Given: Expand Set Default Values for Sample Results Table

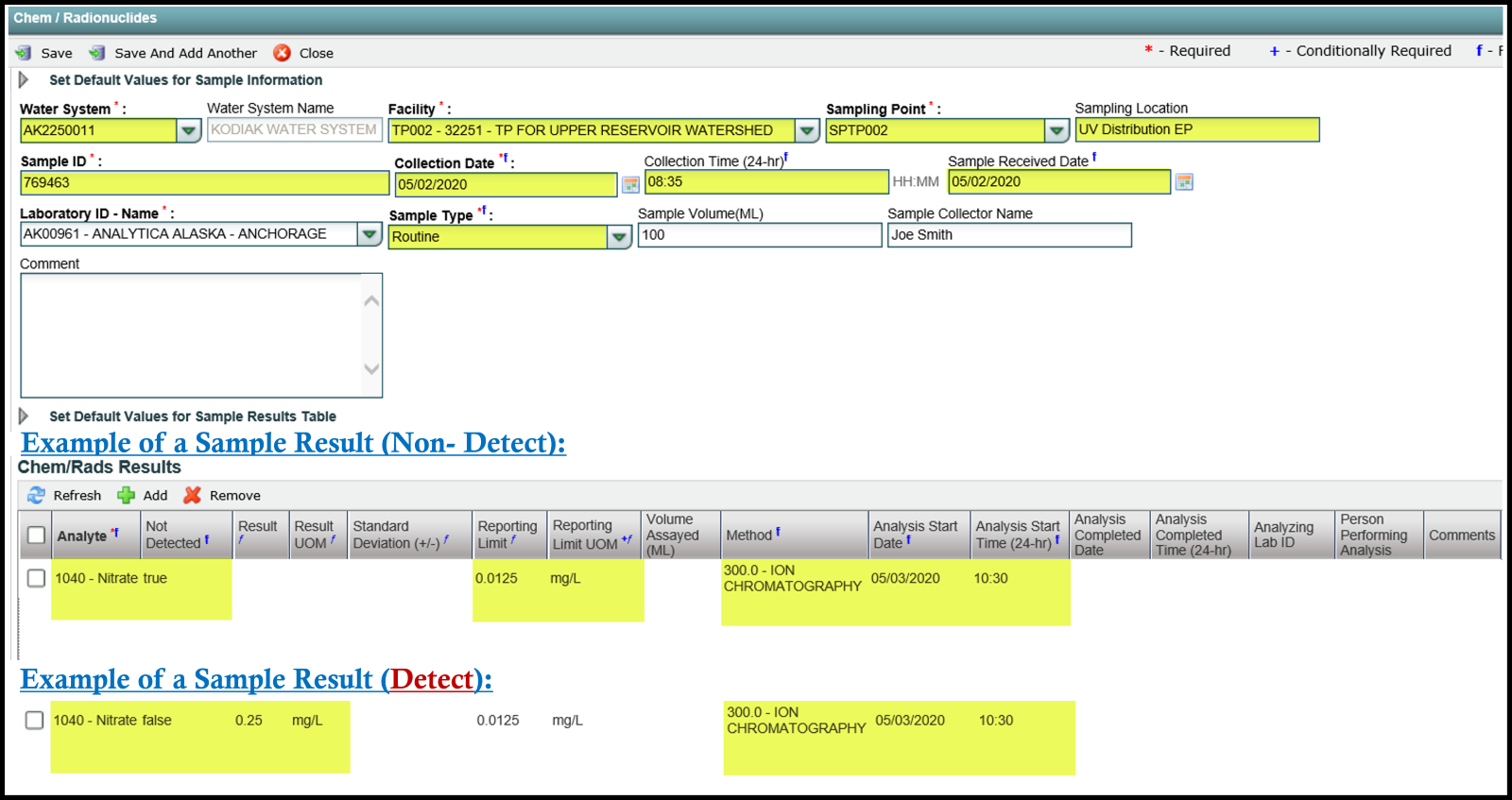Looking at the screenshot, I should coord(25,417).
